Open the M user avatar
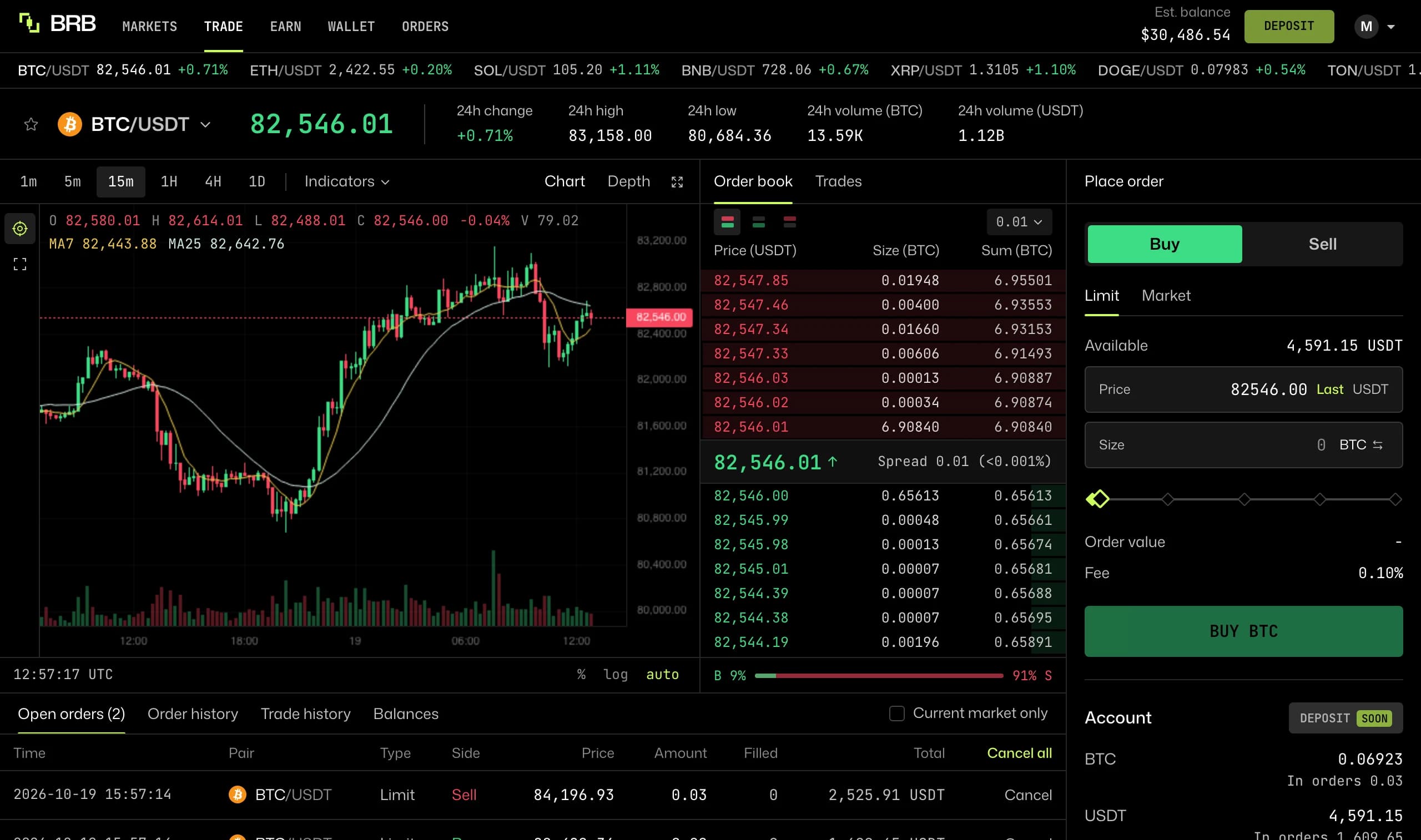The height and width of the screenshot is (840, 1421). (x=1366, y=27)
